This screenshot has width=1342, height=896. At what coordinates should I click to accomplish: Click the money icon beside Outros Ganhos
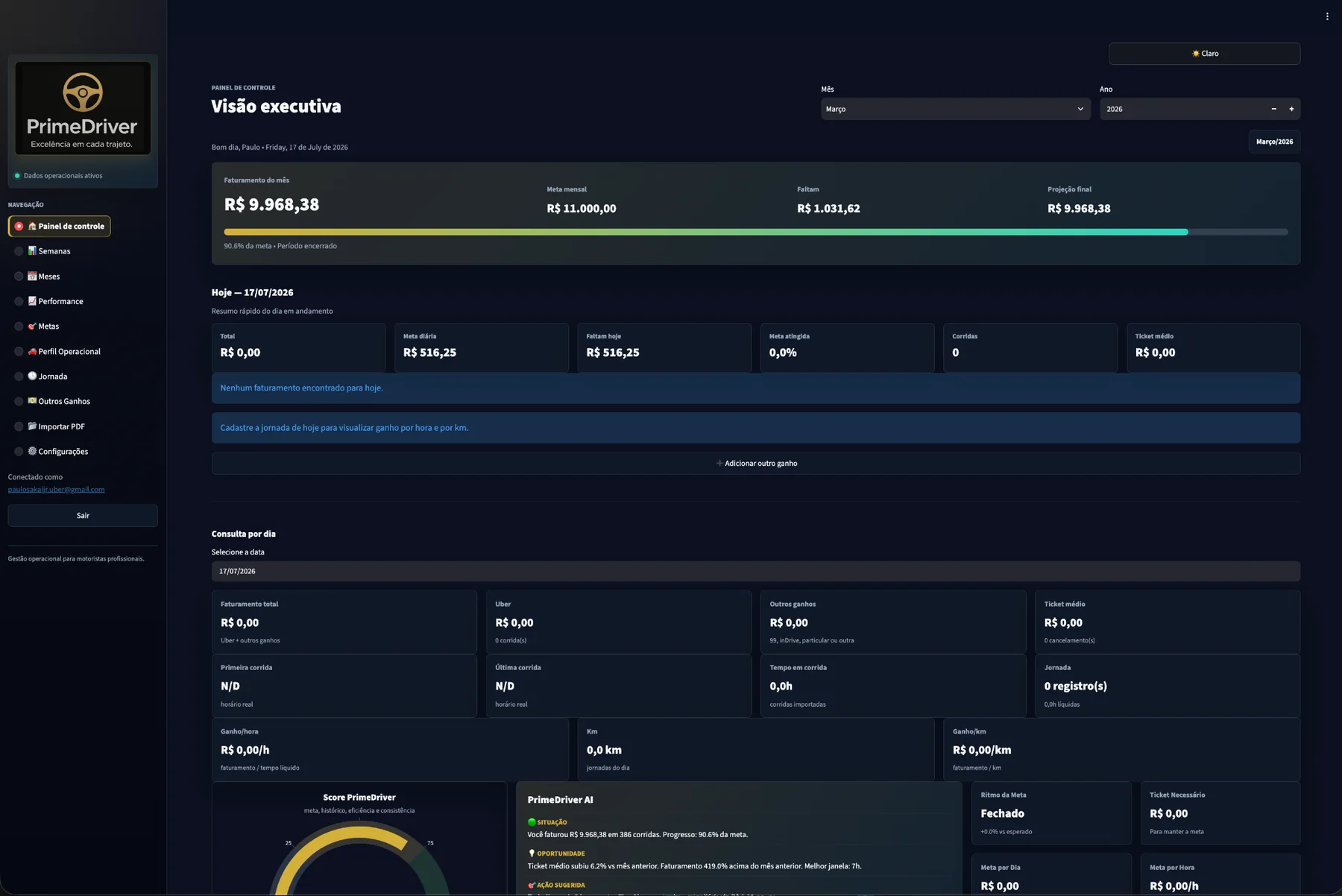32,400
